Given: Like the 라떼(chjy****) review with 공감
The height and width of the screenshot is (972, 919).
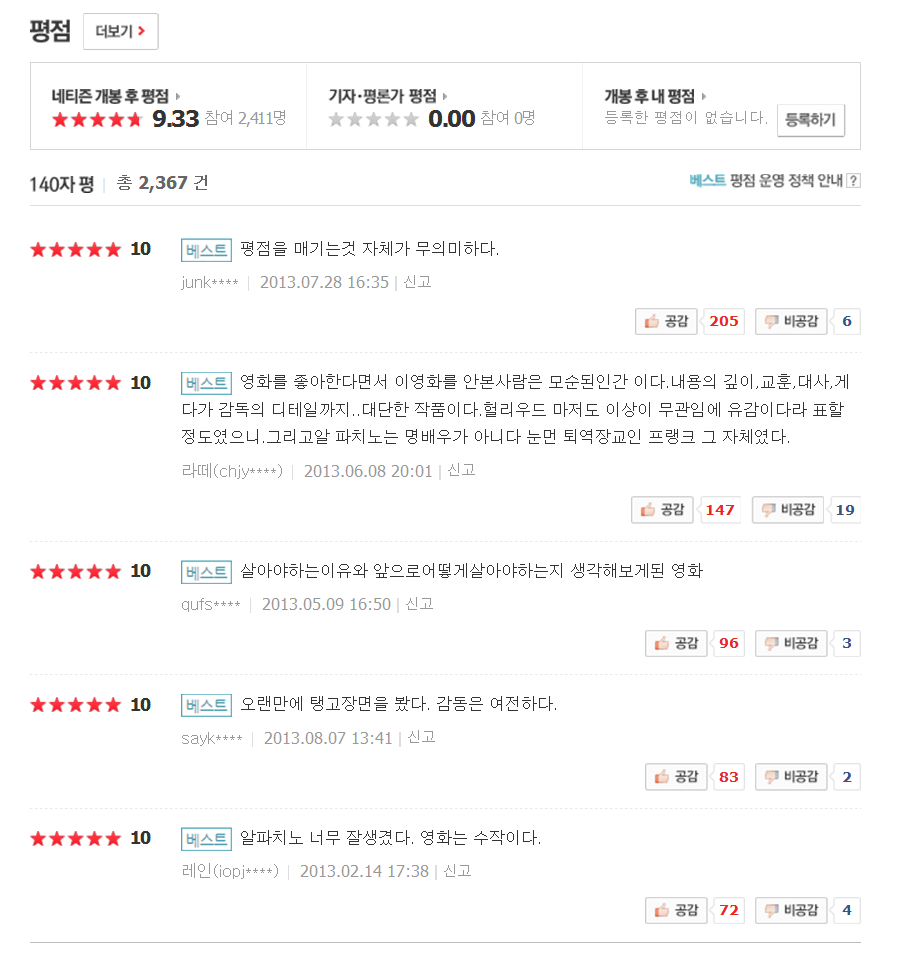Looking at the screenshot, I should (664, 510).
